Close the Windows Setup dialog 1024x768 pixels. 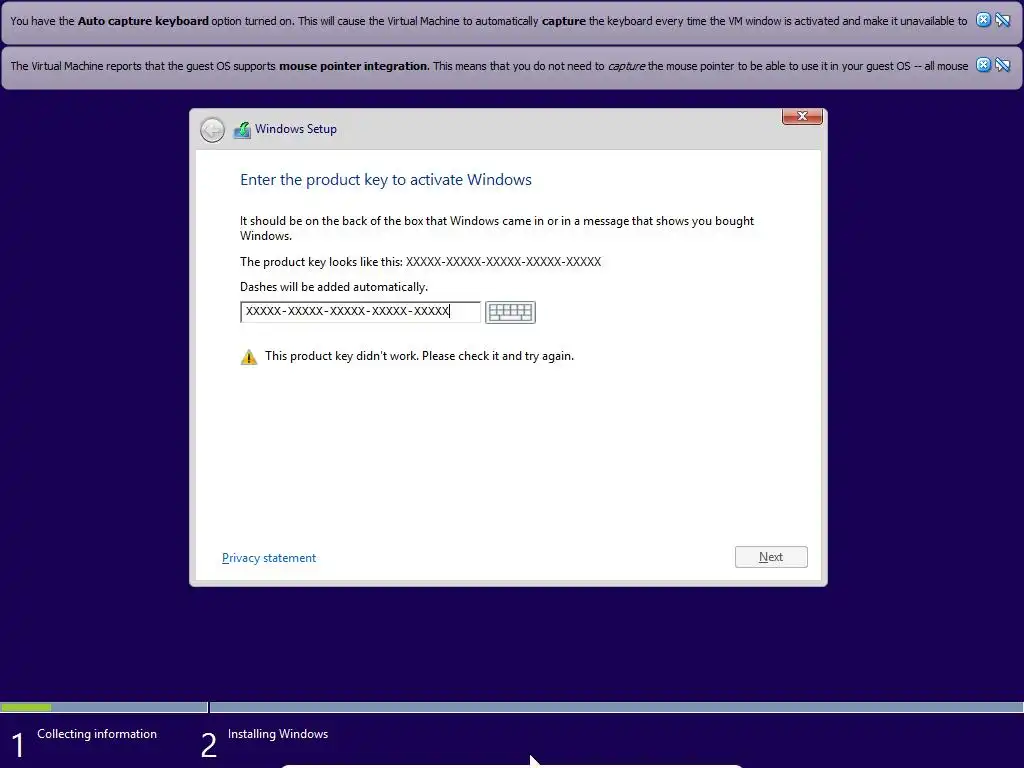802,116
